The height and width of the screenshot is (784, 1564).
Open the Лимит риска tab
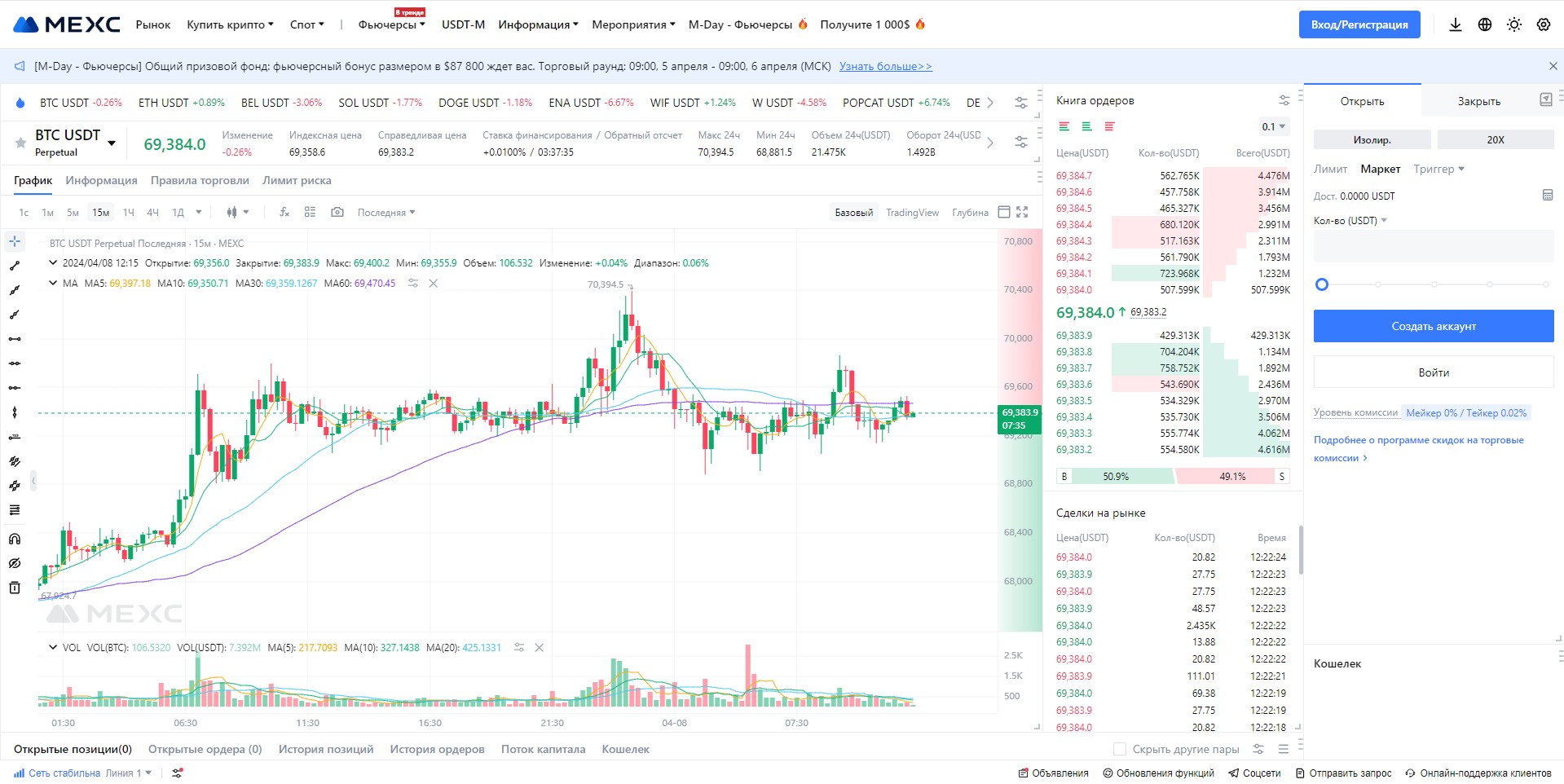pyautogui.click(x=297, y=180)
